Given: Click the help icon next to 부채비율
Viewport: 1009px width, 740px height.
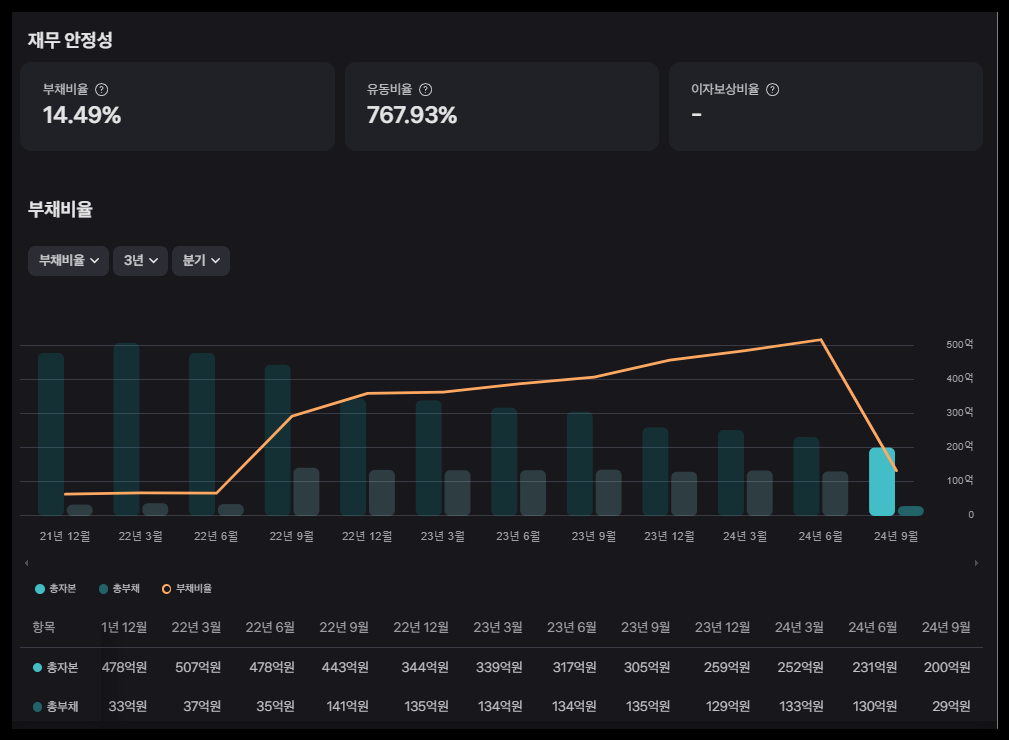Looking at the screenshot, I should [102, 89].
